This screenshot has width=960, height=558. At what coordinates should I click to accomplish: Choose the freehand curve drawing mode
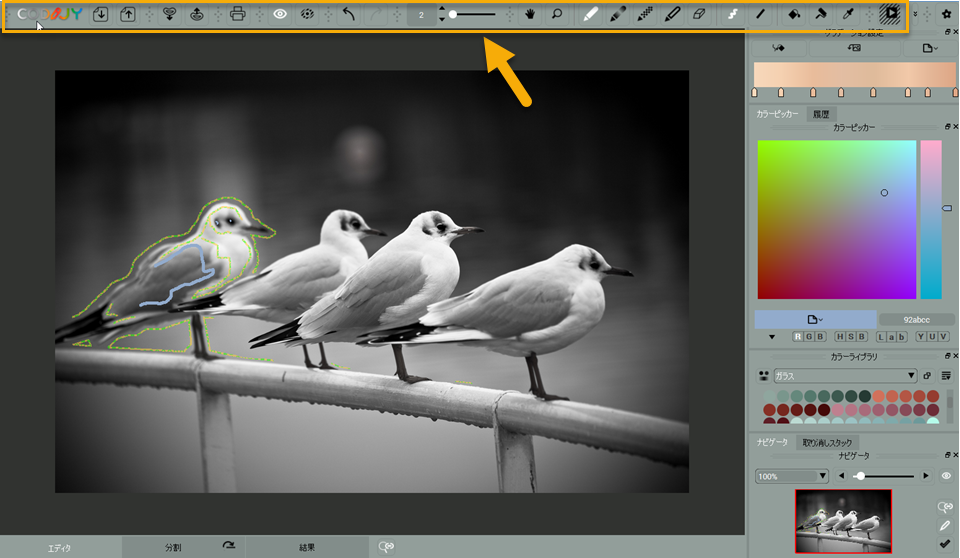pyautogui.click(x=732, y=14)
